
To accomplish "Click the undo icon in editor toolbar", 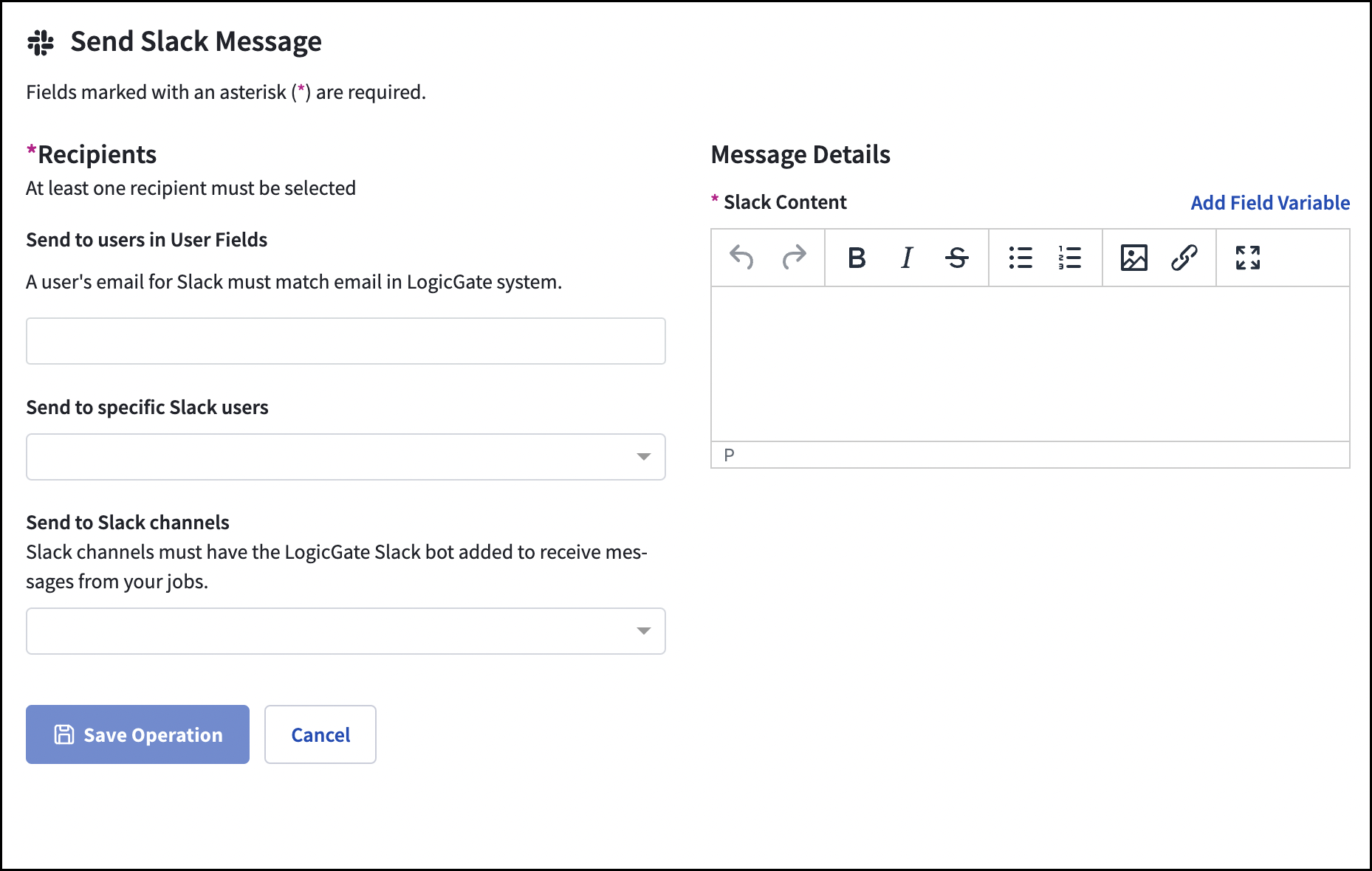I will [x=741, y=258].
